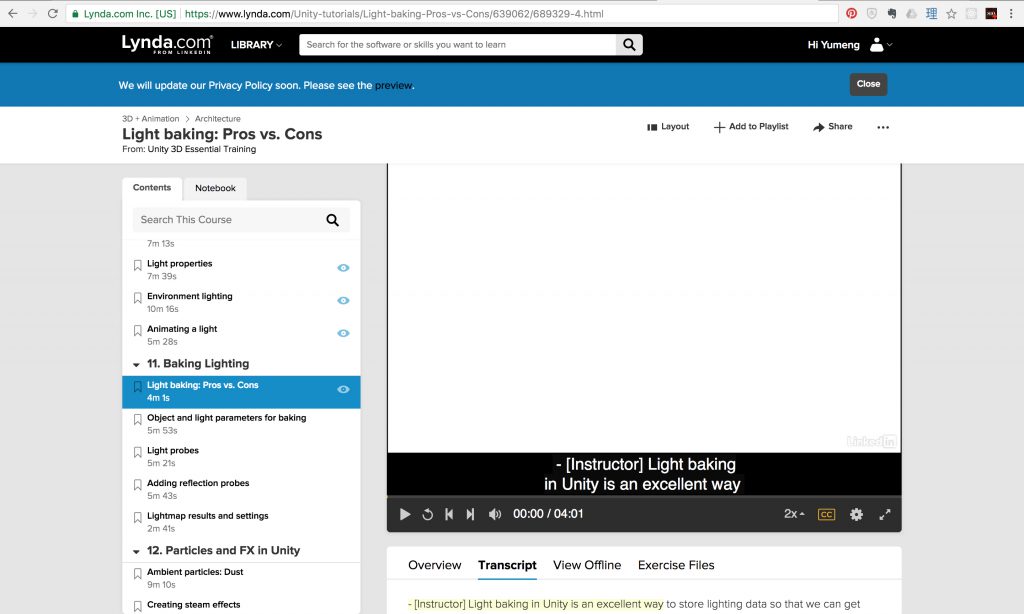Bookmark page with browser star icon
This screenshot has height=614, width=1024.
coord(951,14)
